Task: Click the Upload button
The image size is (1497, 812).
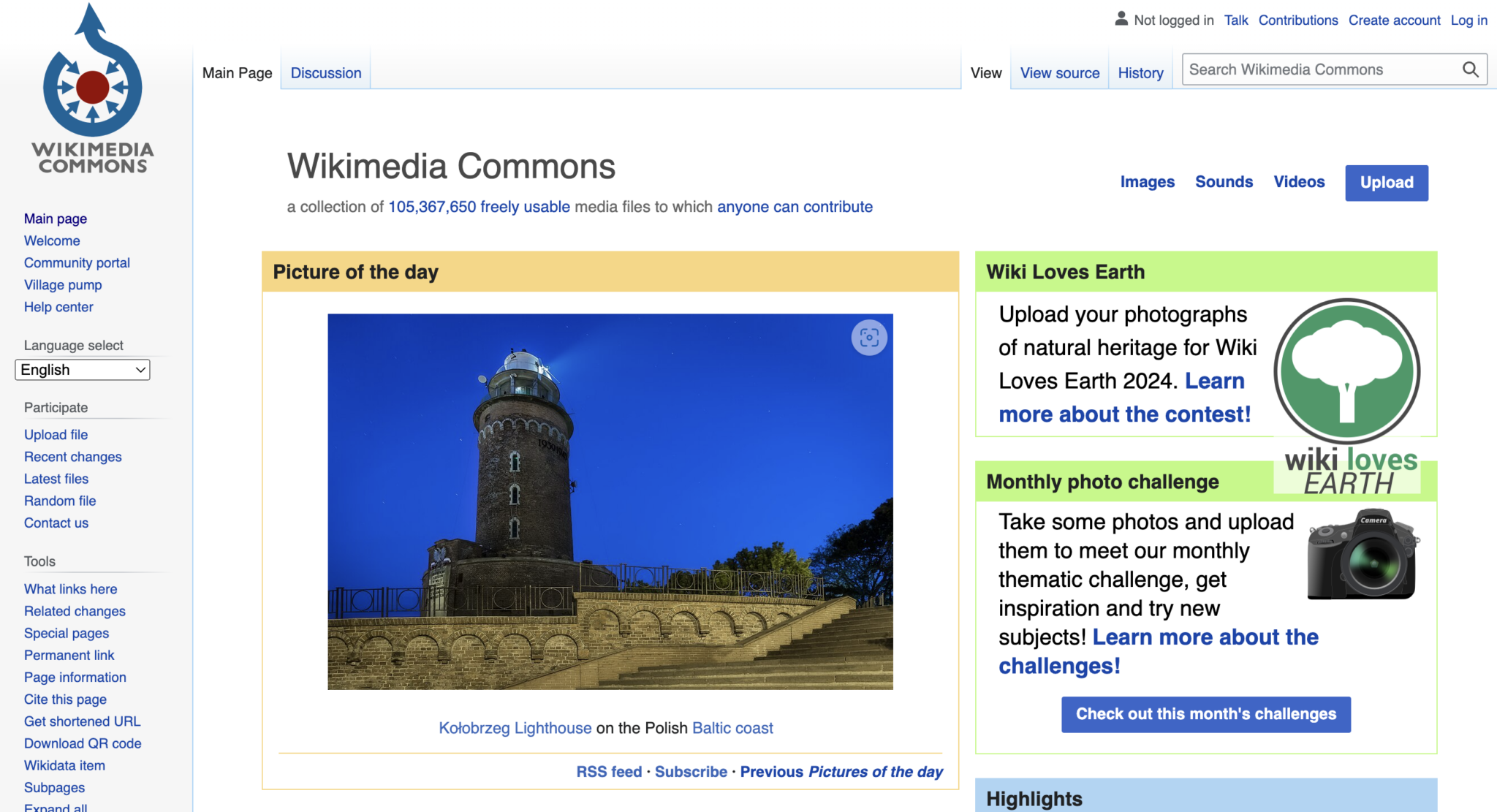Action: pyautogui.click(x=1386, y=183)
